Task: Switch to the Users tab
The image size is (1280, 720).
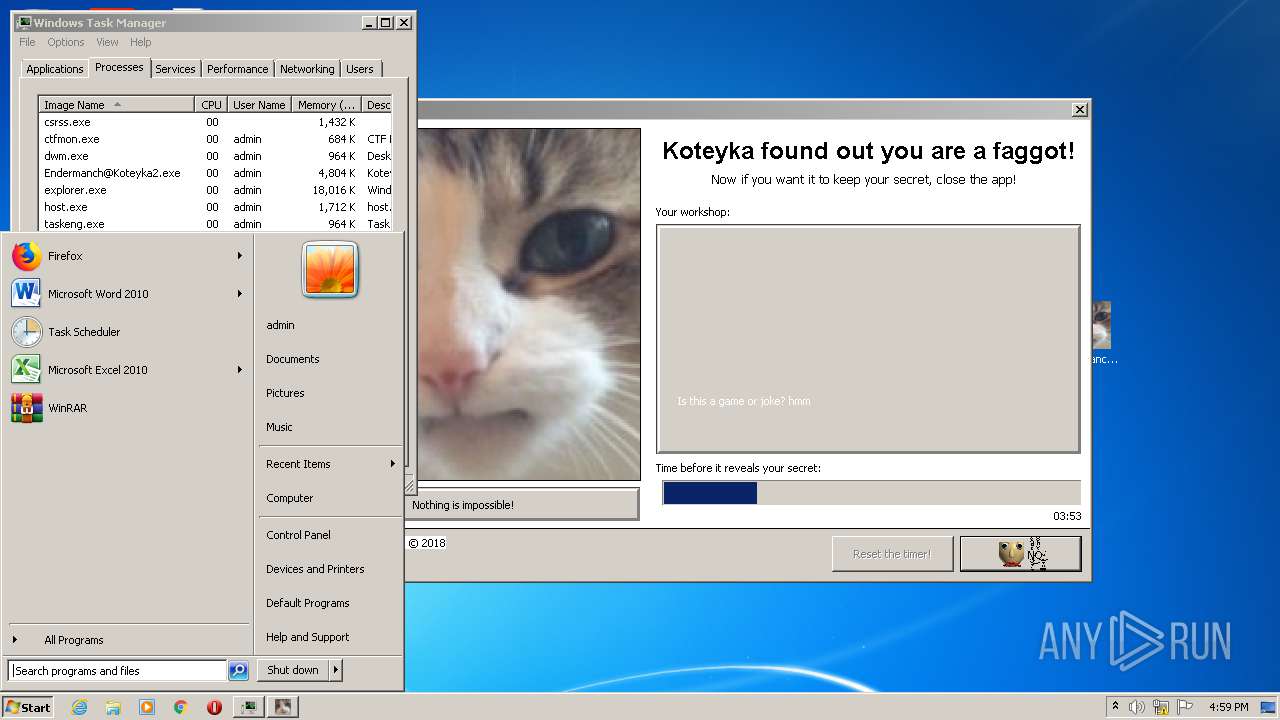Action: [x=360, y=69]
